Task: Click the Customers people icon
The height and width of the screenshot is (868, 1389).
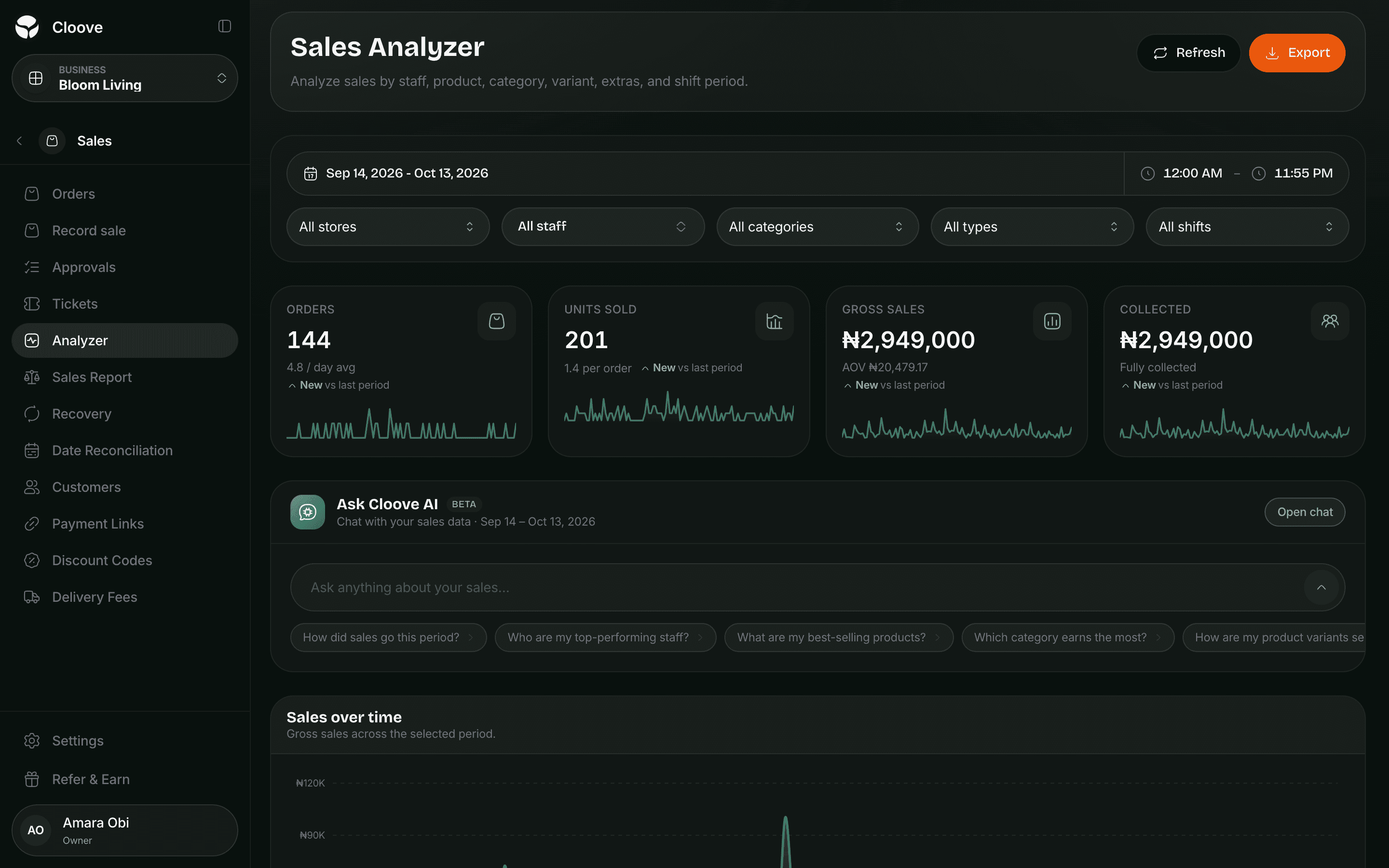Action: click(32, 488)
